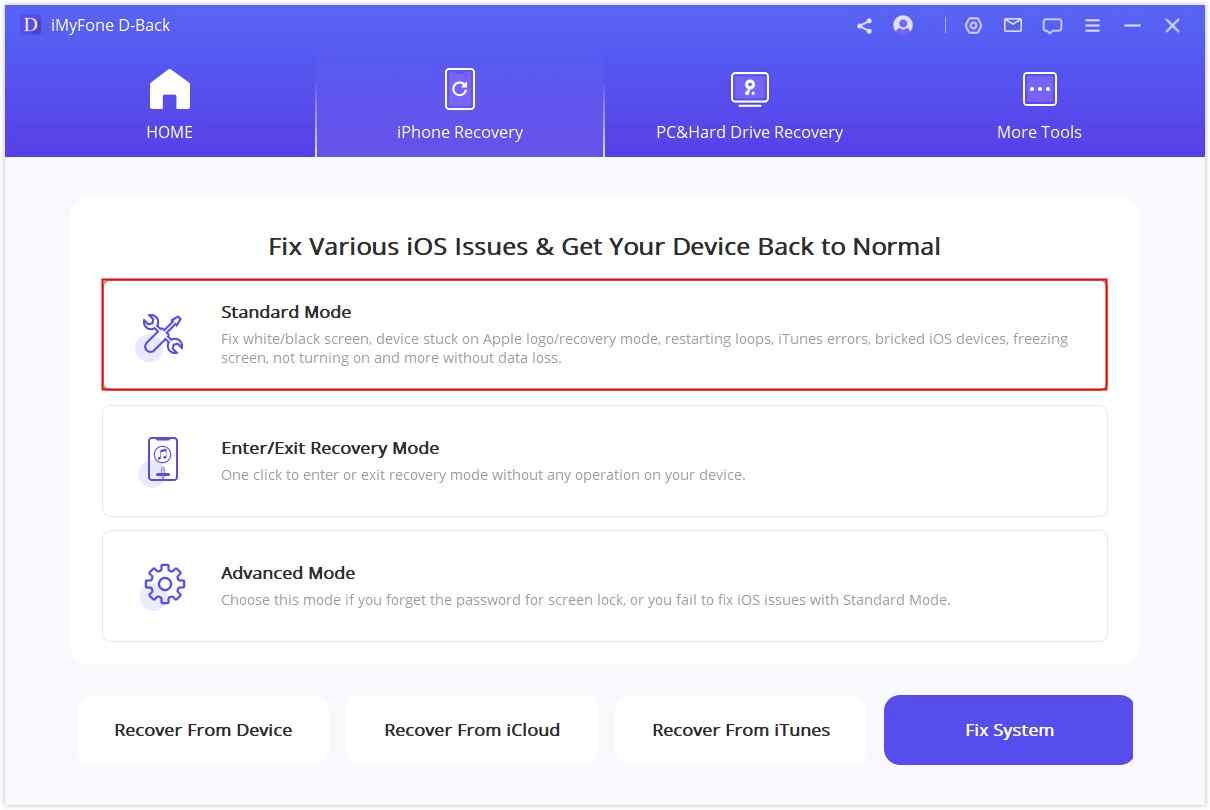Click the Enter/Exit Recovery Mode phone icon

click(162, 460)
